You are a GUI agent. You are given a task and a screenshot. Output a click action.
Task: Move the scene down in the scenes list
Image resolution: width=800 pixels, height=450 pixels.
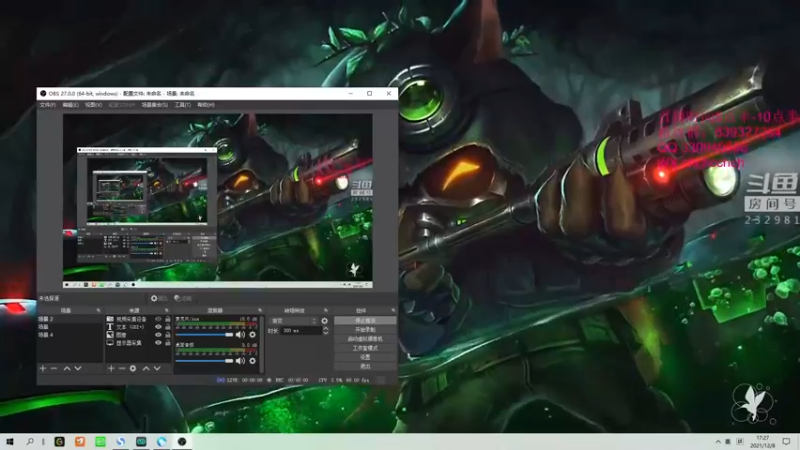click(78, 368)
